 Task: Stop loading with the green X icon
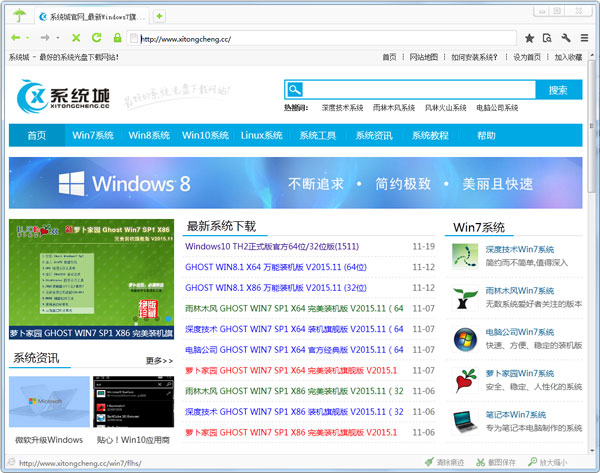[x=76, y=38]
